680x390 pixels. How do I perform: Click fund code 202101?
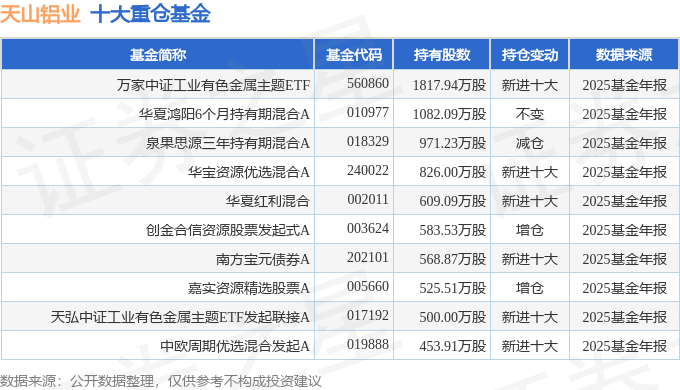368,258
